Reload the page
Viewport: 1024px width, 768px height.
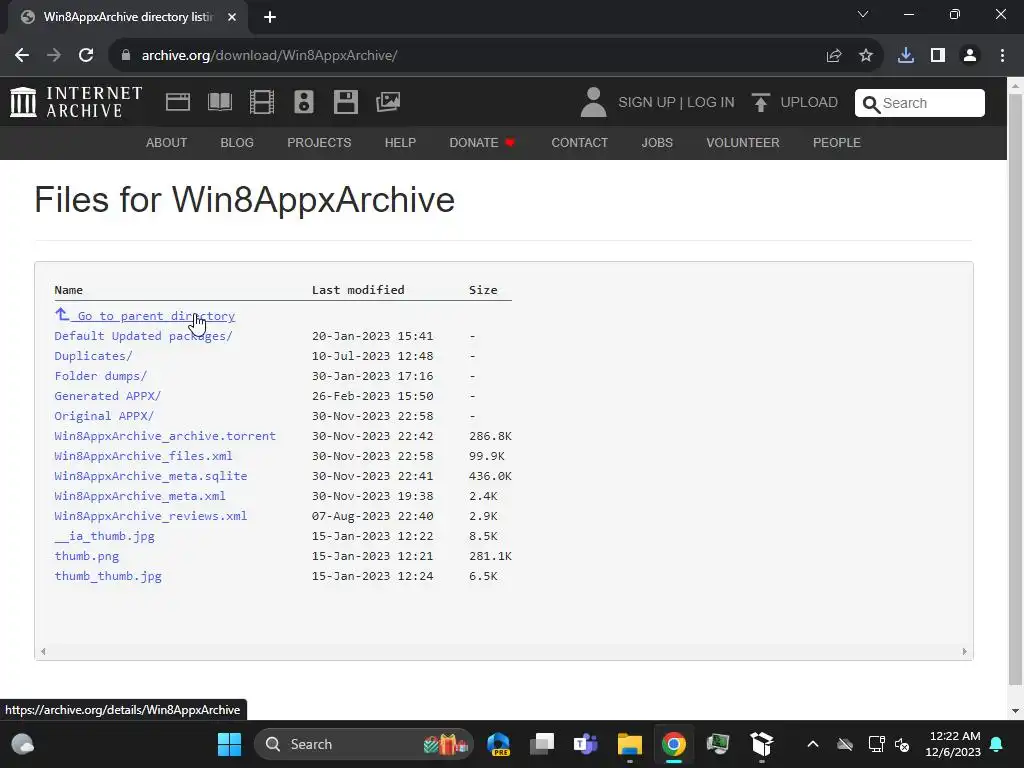tap(86, 56)
